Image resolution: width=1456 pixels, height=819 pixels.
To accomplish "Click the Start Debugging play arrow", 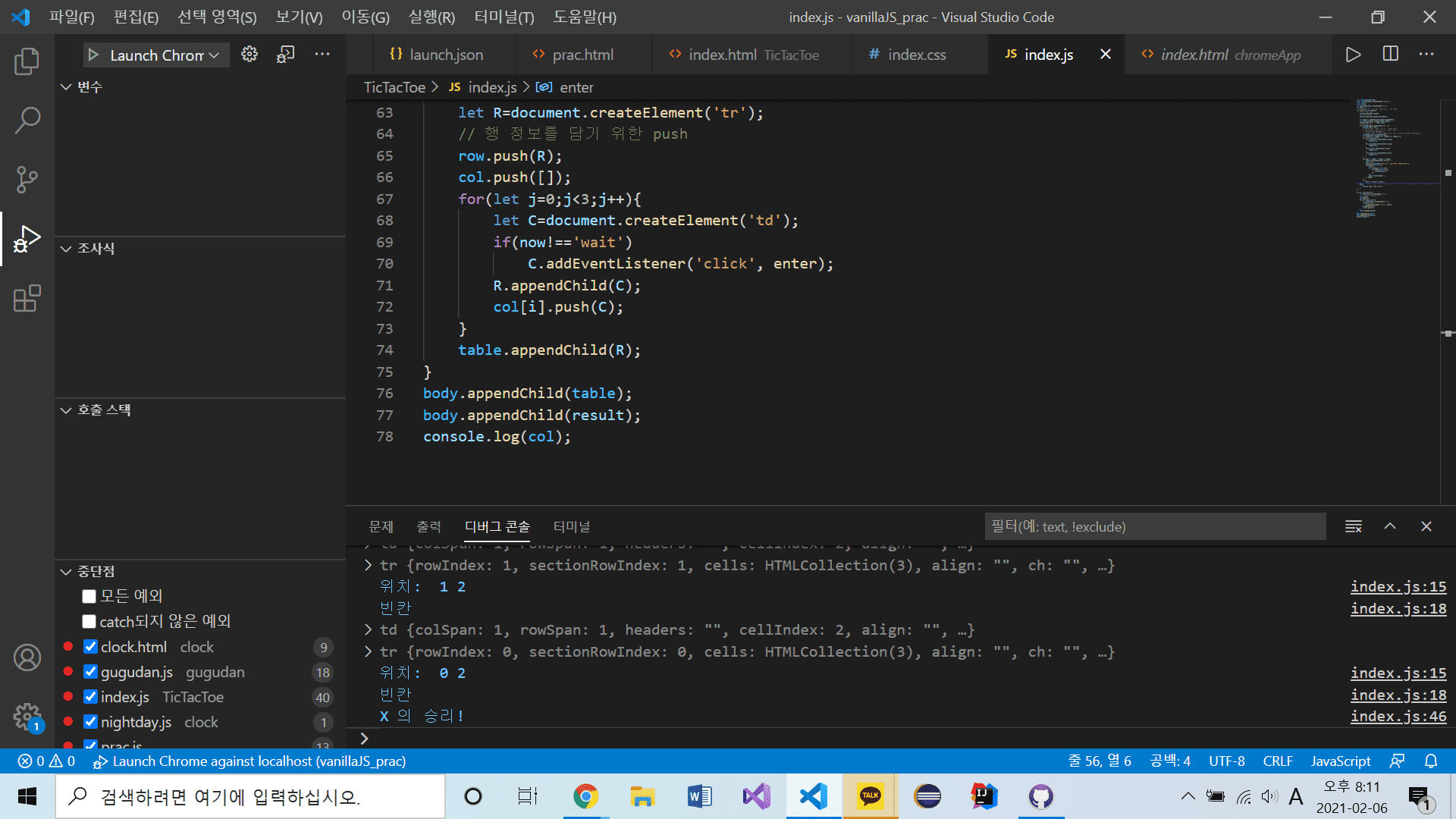I will click(x=93, y=55).
